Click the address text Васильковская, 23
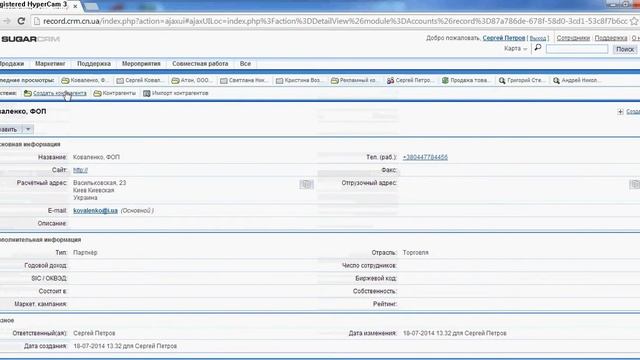 click(100, 183)
